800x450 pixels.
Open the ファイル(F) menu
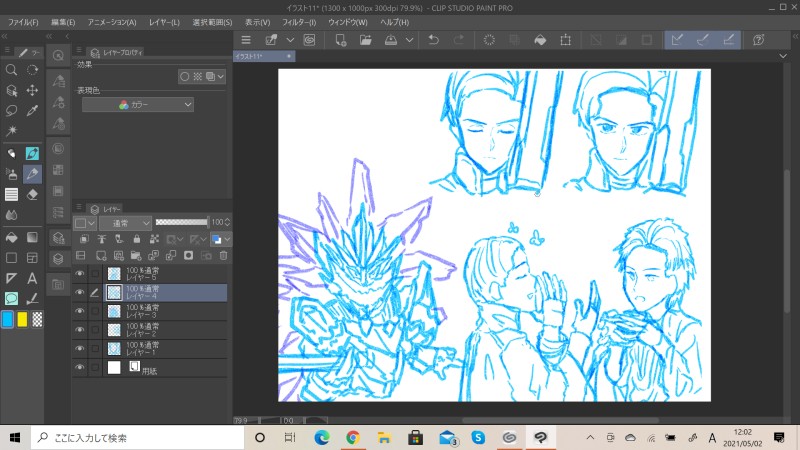[x=23, y=22]
